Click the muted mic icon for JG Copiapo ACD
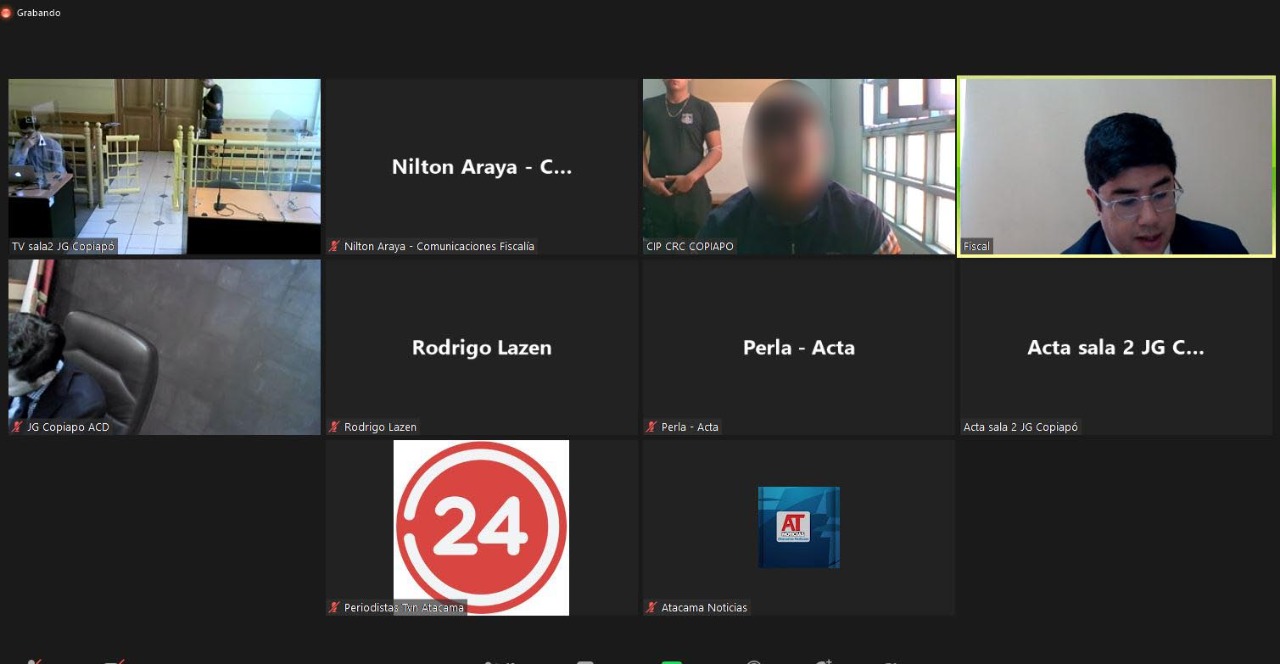 (x=17, y=427)
